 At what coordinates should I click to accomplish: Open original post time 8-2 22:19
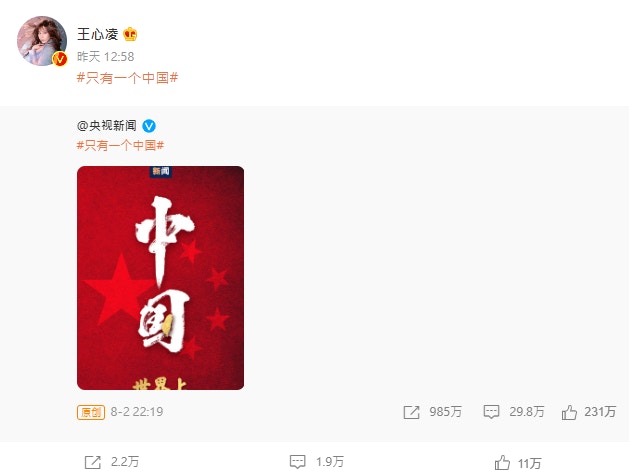click(137, 412)
